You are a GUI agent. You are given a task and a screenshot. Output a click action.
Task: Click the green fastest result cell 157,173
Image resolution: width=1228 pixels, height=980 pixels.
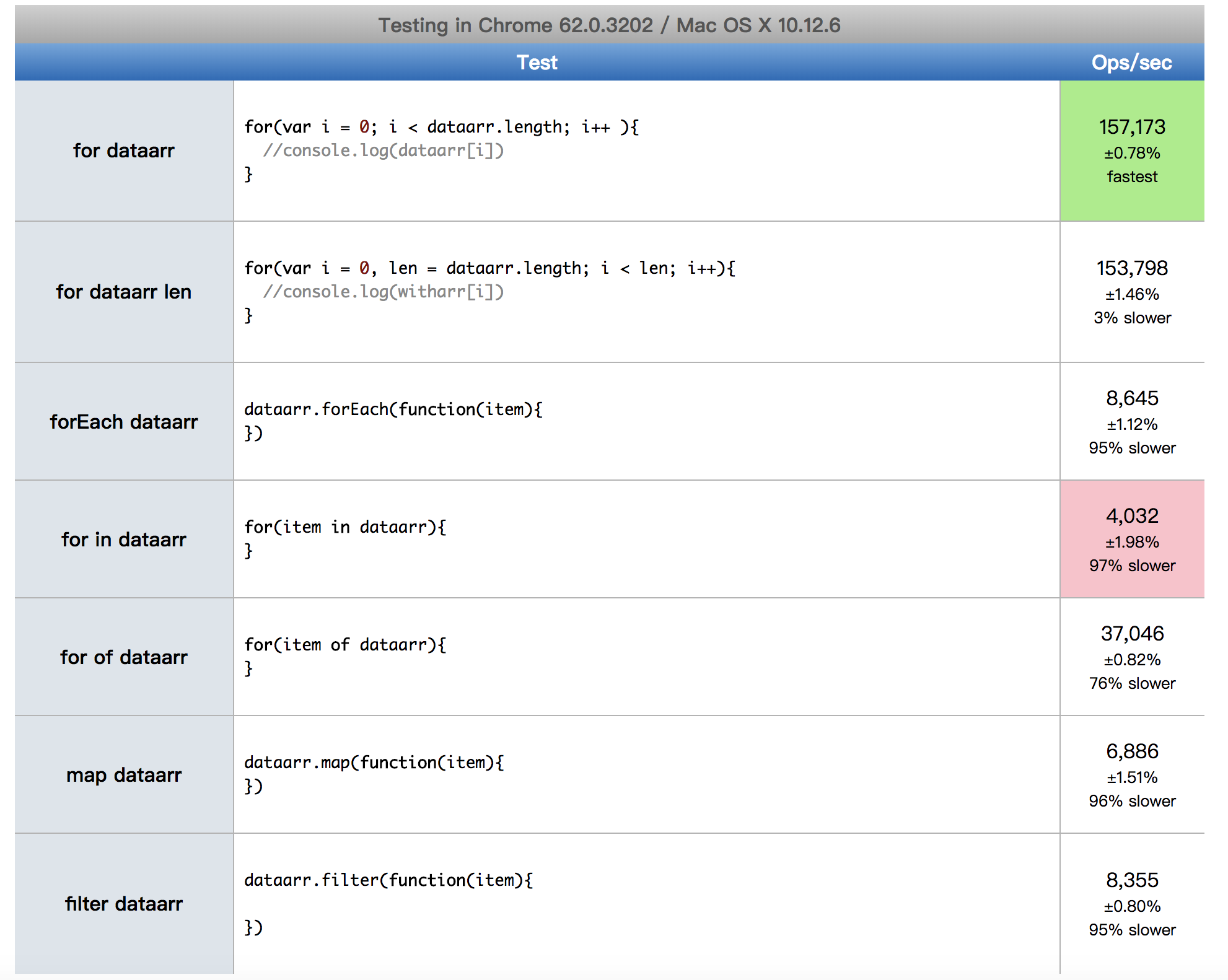pyautogui.click(x=1132, y=151)
